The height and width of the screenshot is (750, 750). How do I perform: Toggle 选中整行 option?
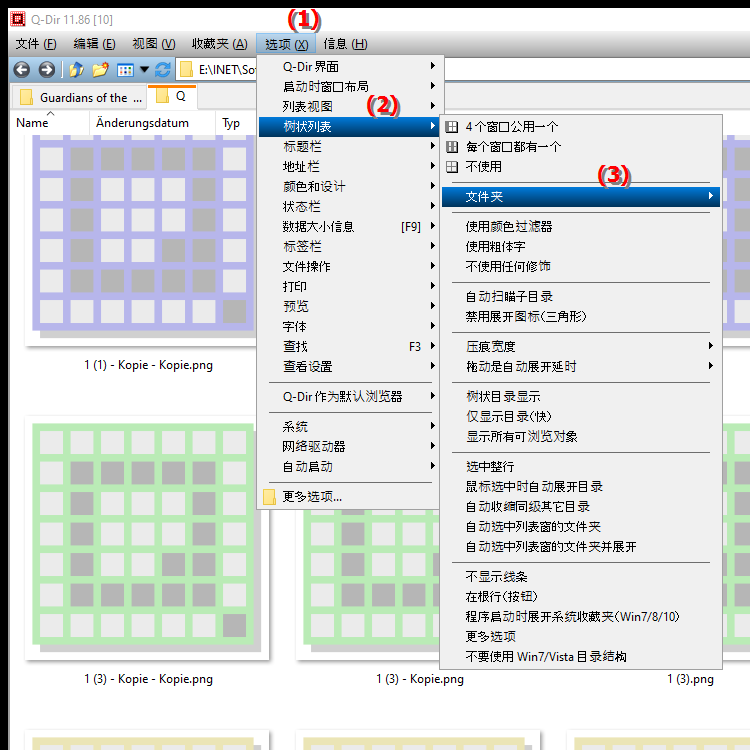(581, 466)
